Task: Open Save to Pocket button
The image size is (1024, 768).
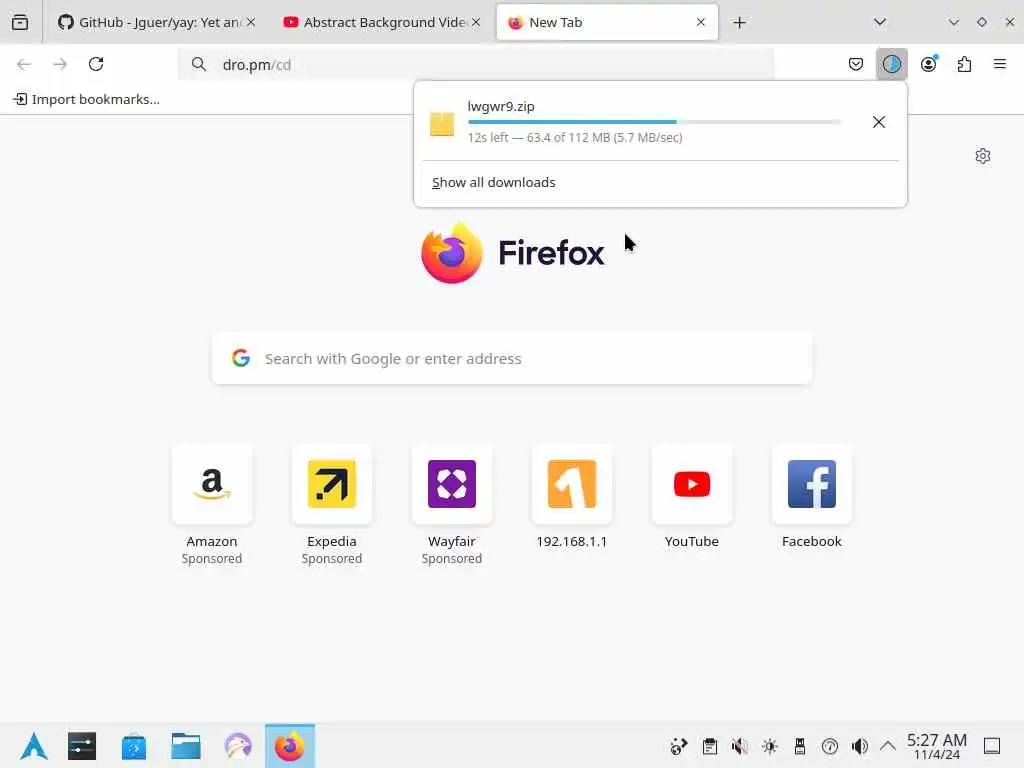Action: 856,64
